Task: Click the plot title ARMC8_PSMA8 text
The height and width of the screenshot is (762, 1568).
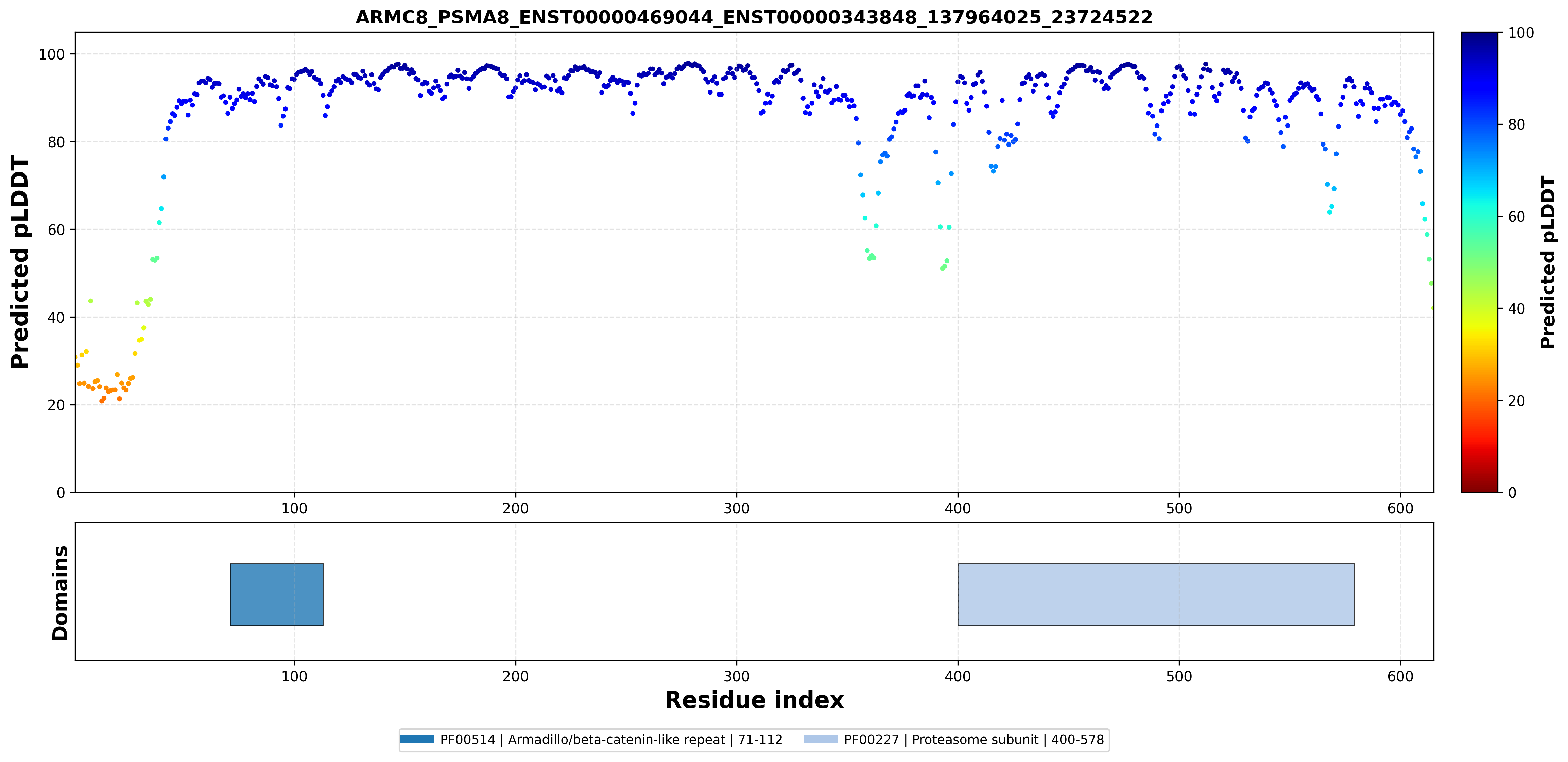Action: tap(754, 17)
